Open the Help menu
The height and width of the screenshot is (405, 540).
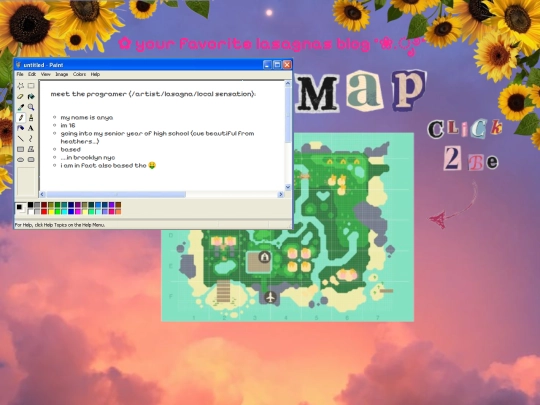tap(95, 74)
